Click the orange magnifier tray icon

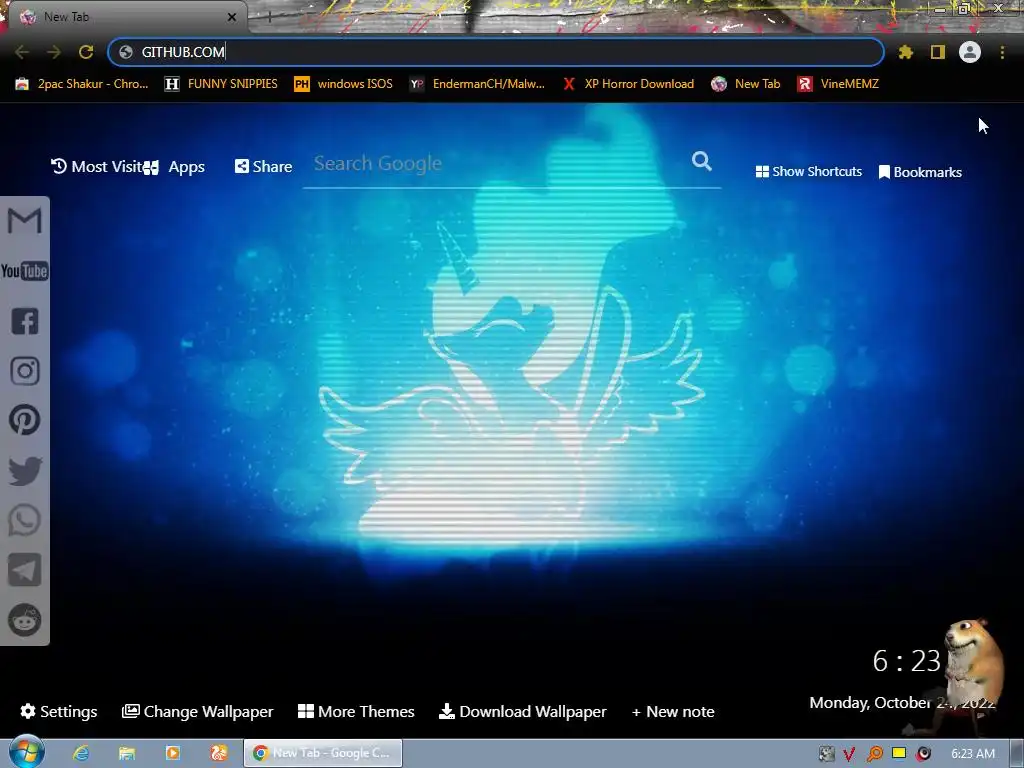click(x=874, y=754)
